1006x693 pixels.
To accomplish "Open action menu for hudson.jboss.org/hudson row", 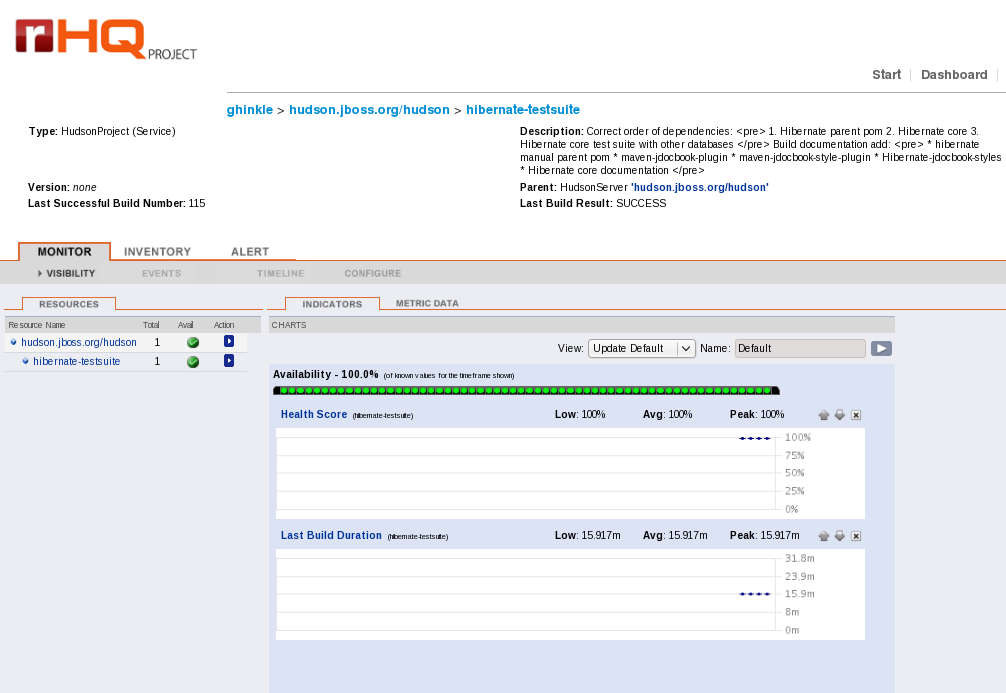I will coord(228,341).
